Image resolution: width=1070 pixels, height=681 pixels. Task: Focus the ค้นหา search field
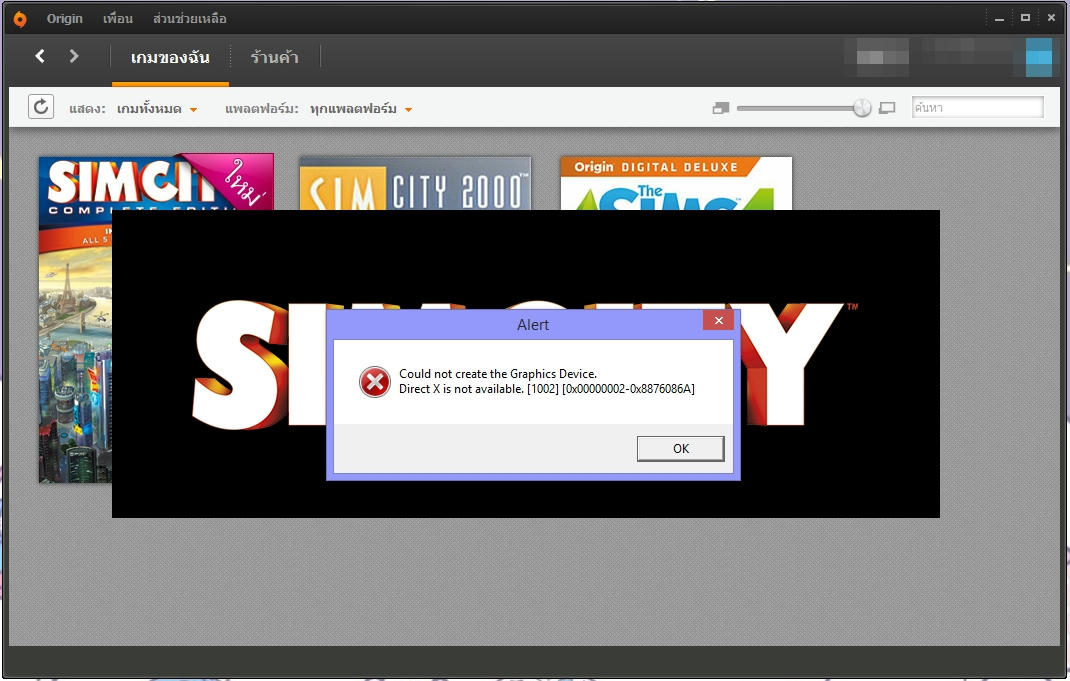point(977,107)
